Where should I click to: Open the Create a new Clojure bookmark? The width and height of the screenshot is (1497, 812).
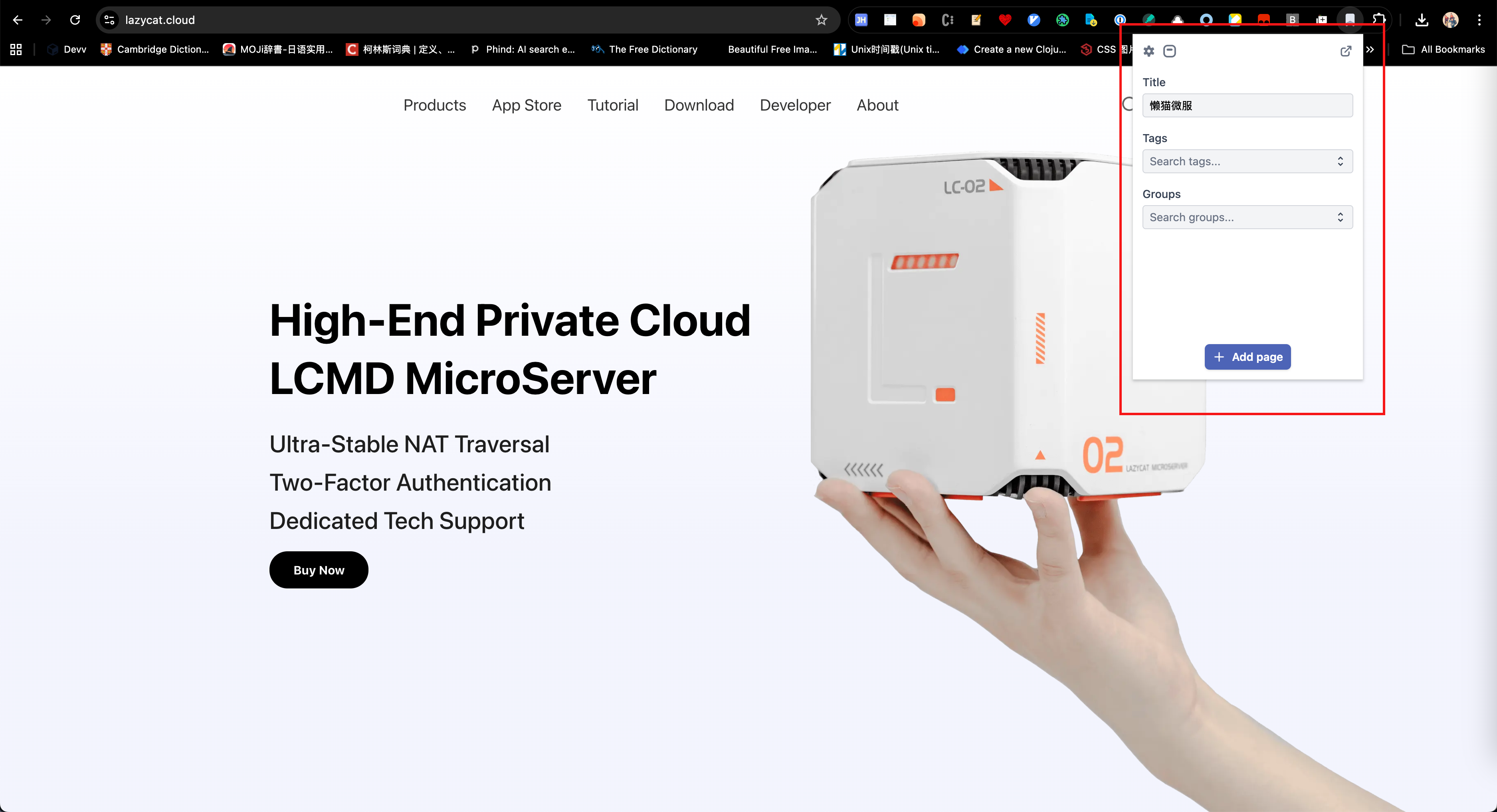pyautogui.click(x=1011, y=50)
